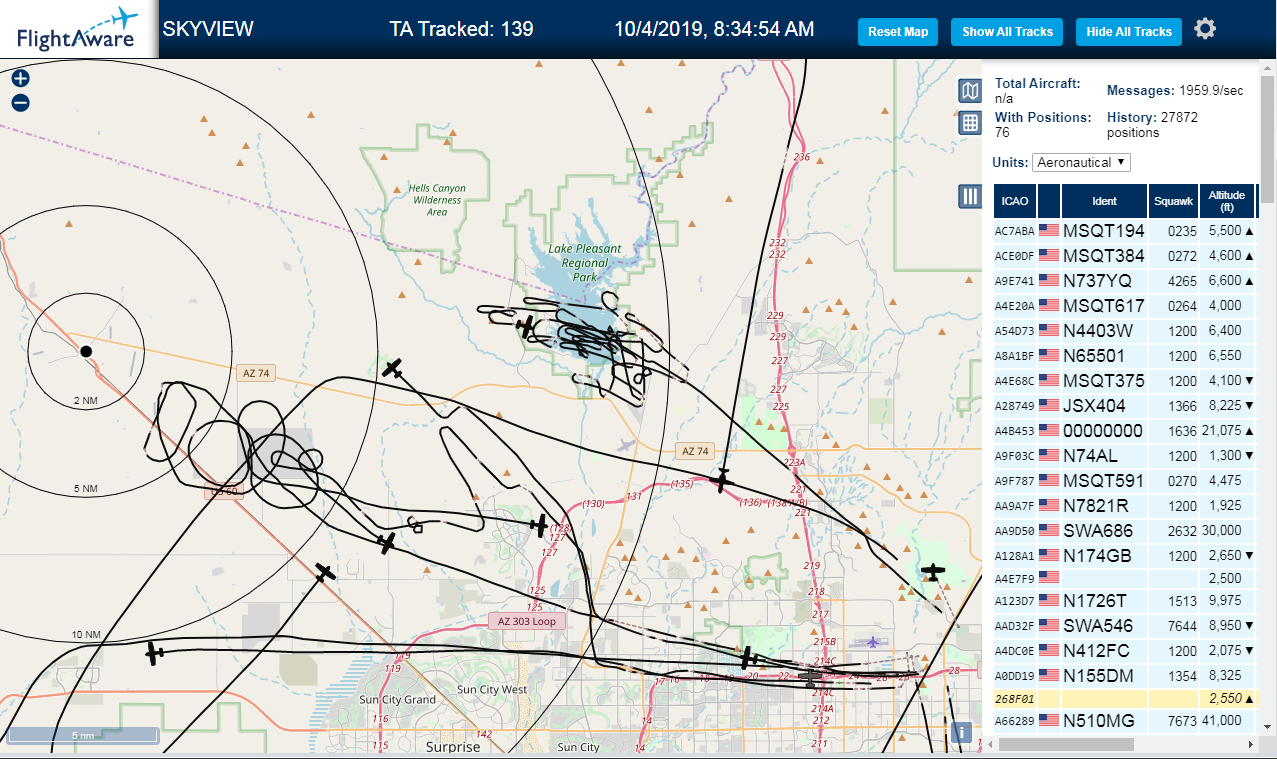This screenshot has width=1277, height=759.
Task: Select the MSQT384 aircraft row
Action: pos(1124,256)
